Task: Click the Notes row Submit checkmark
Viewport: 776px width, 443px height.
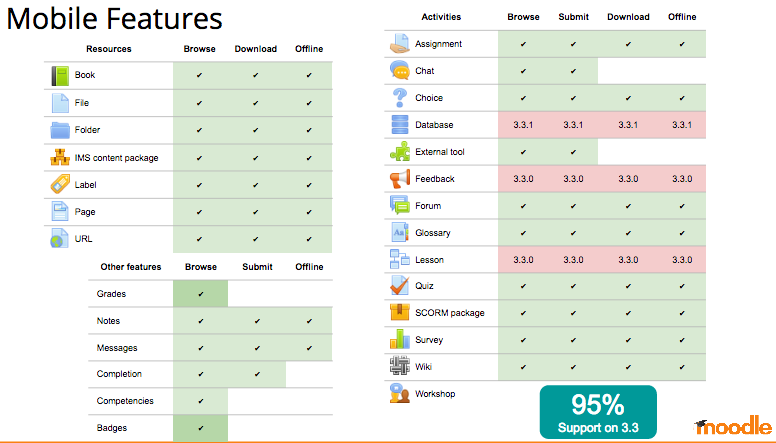Action: 257,321
